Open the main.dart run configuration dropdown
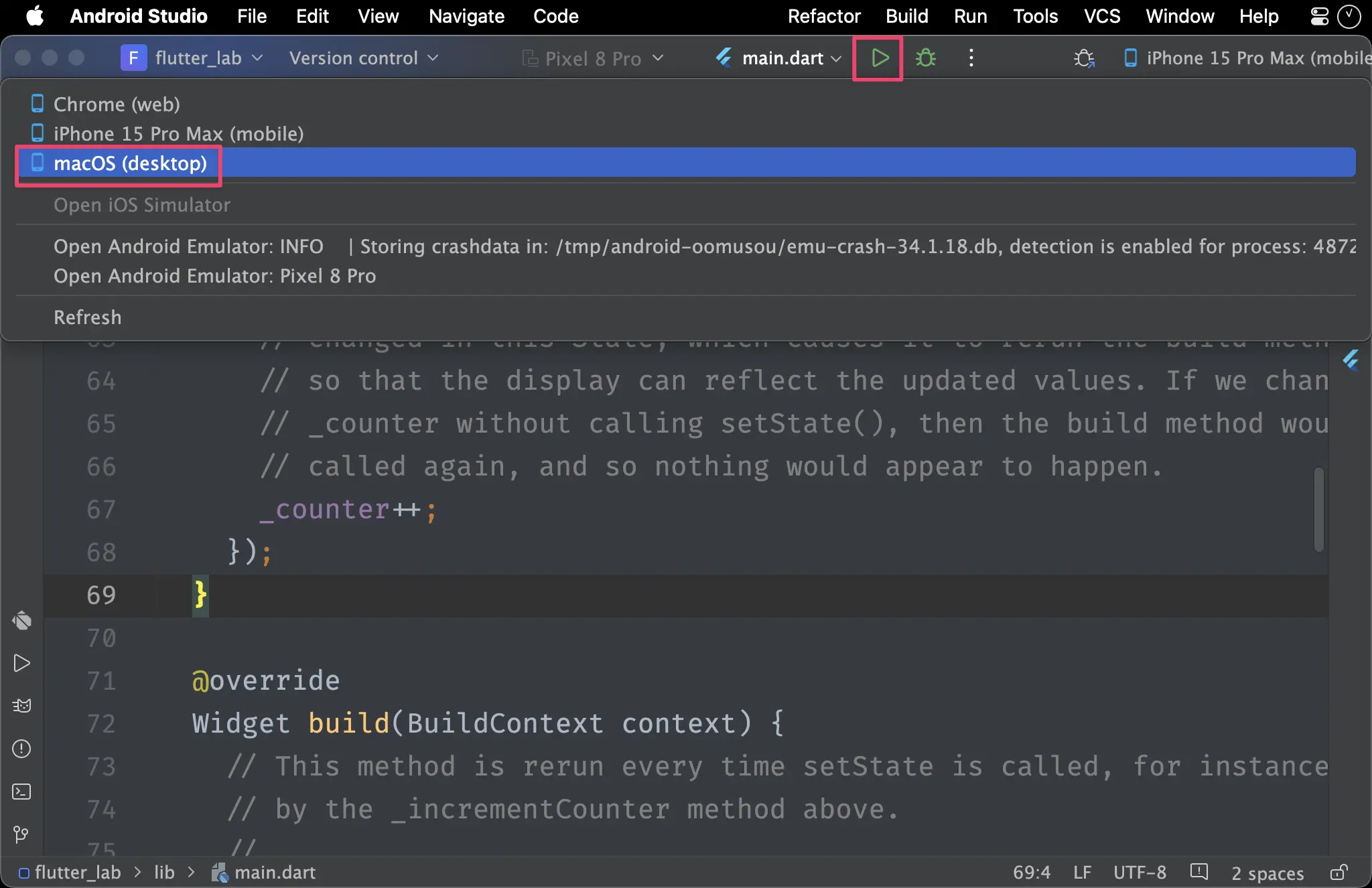Image resolution: width=1372 pixels, height=888 pixels. click(x=778, y=58)
